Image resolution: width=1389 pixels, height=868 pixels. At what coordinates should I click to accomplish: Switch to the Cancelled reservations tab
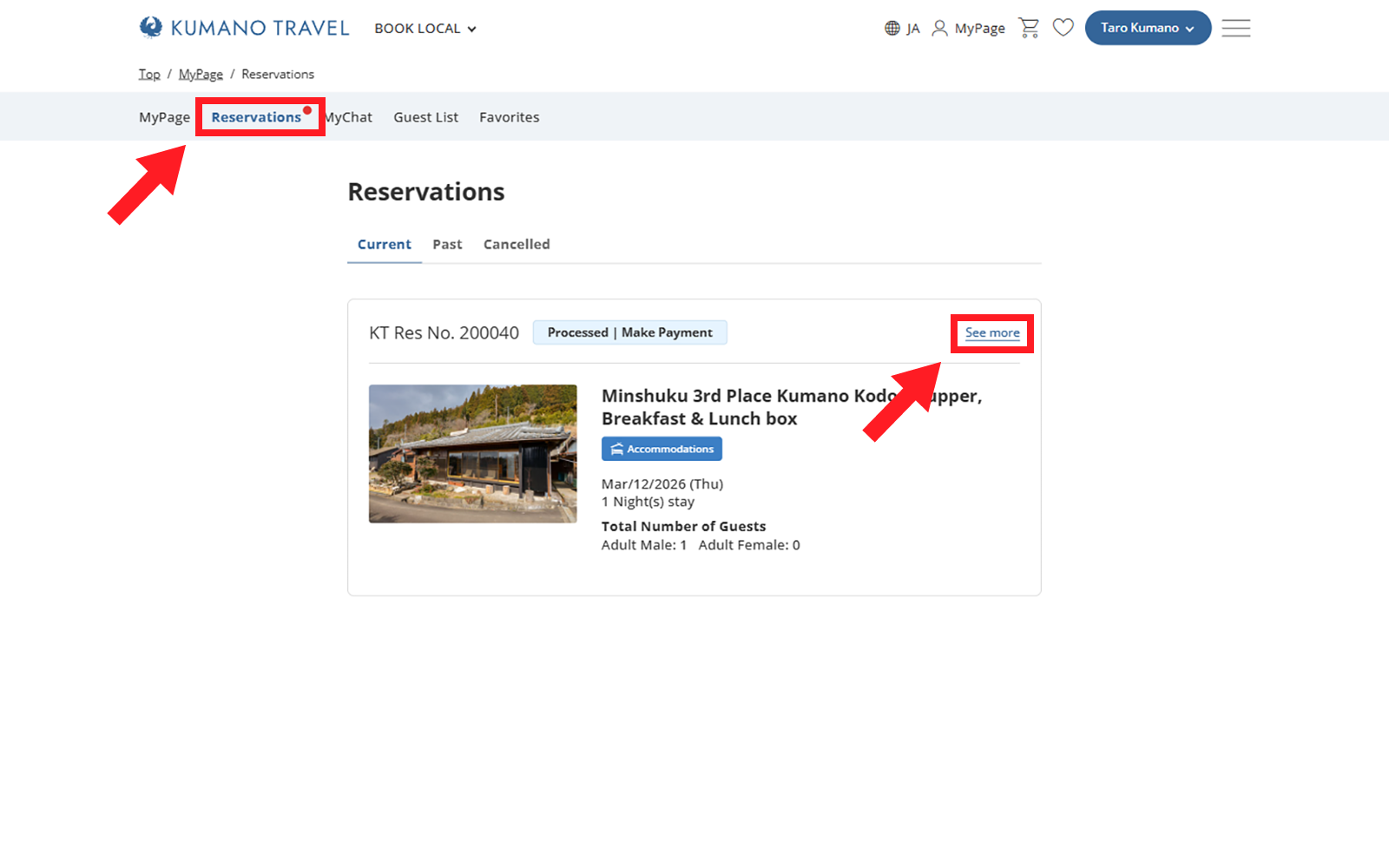(517, 245)
